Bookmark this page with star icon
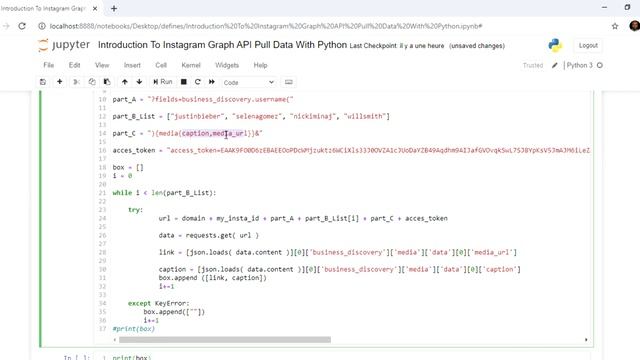The image size is (640, 360). click(x=615, y=26)
